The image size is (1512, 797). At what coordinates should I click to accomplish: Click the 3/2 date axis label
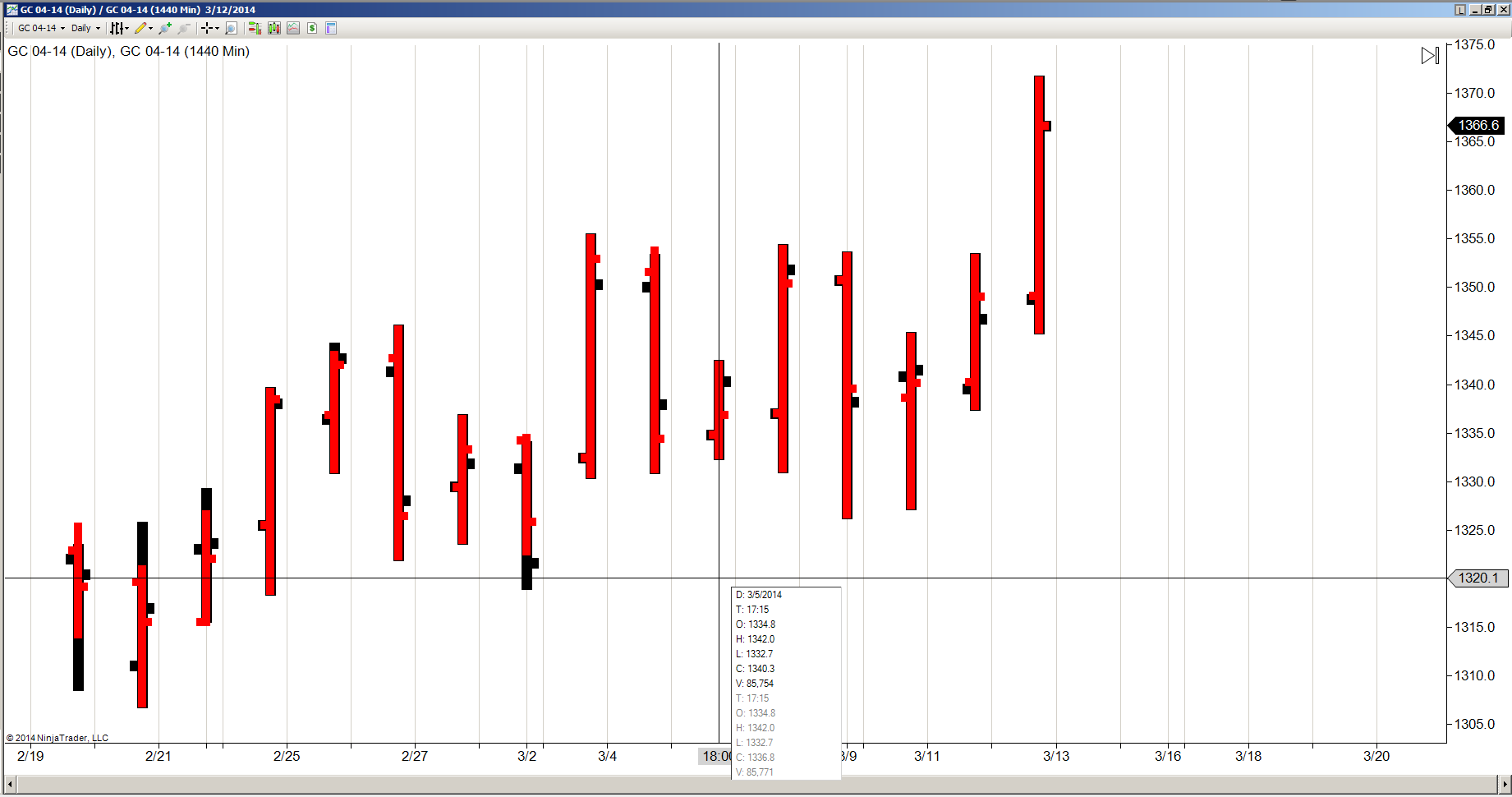(x=527, y=756)
